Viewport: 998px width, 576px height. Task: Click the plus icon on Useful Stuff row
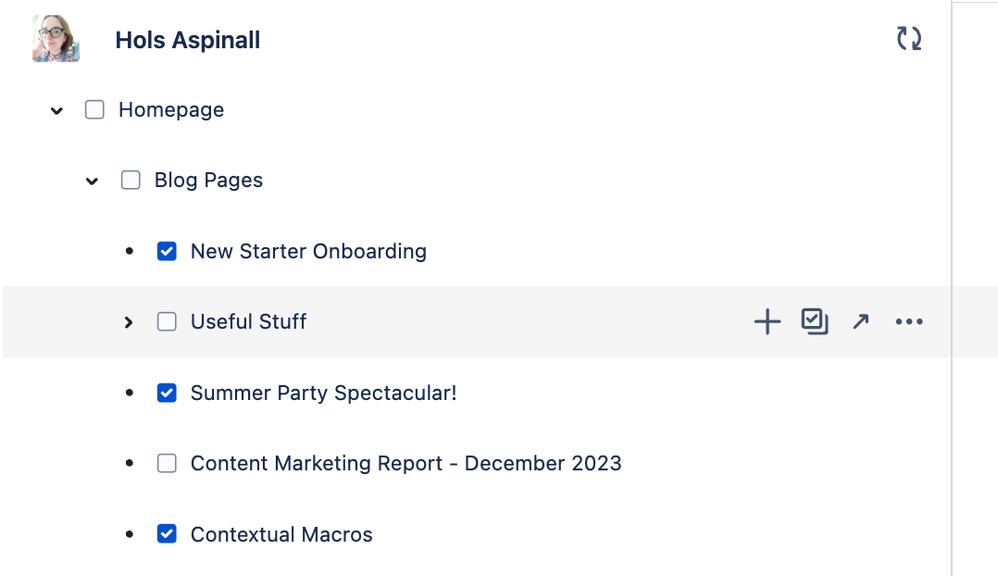click(767, 321)
